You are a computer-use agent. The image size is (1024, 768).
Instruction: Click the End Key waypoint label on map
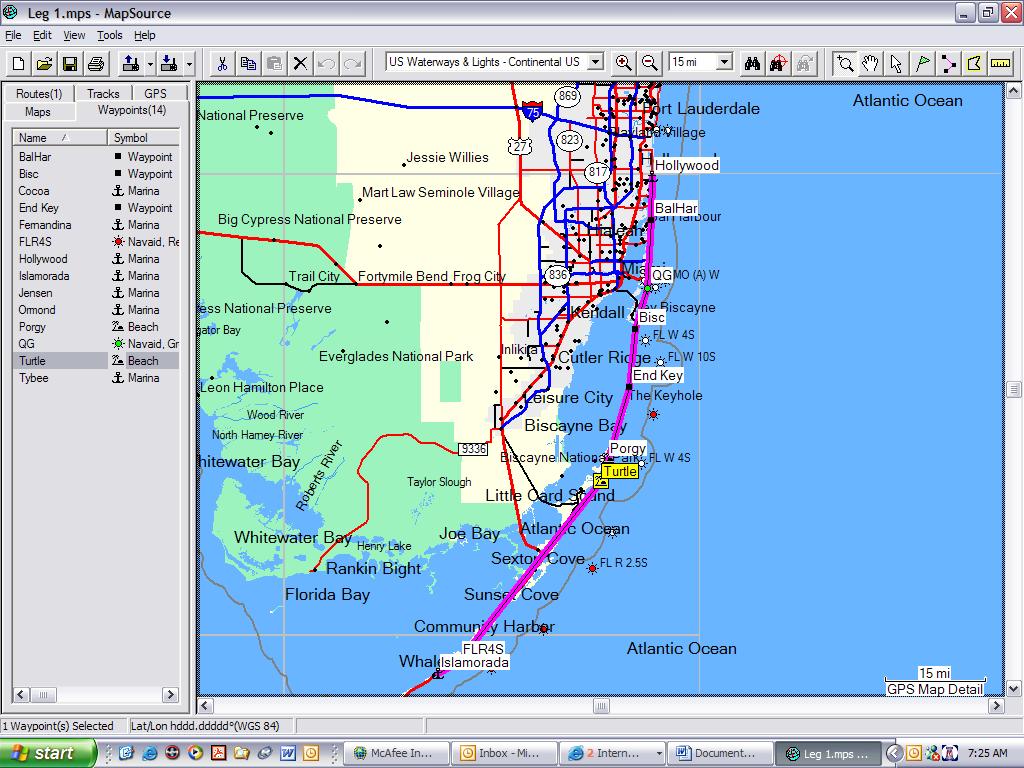tap(657, 375)
